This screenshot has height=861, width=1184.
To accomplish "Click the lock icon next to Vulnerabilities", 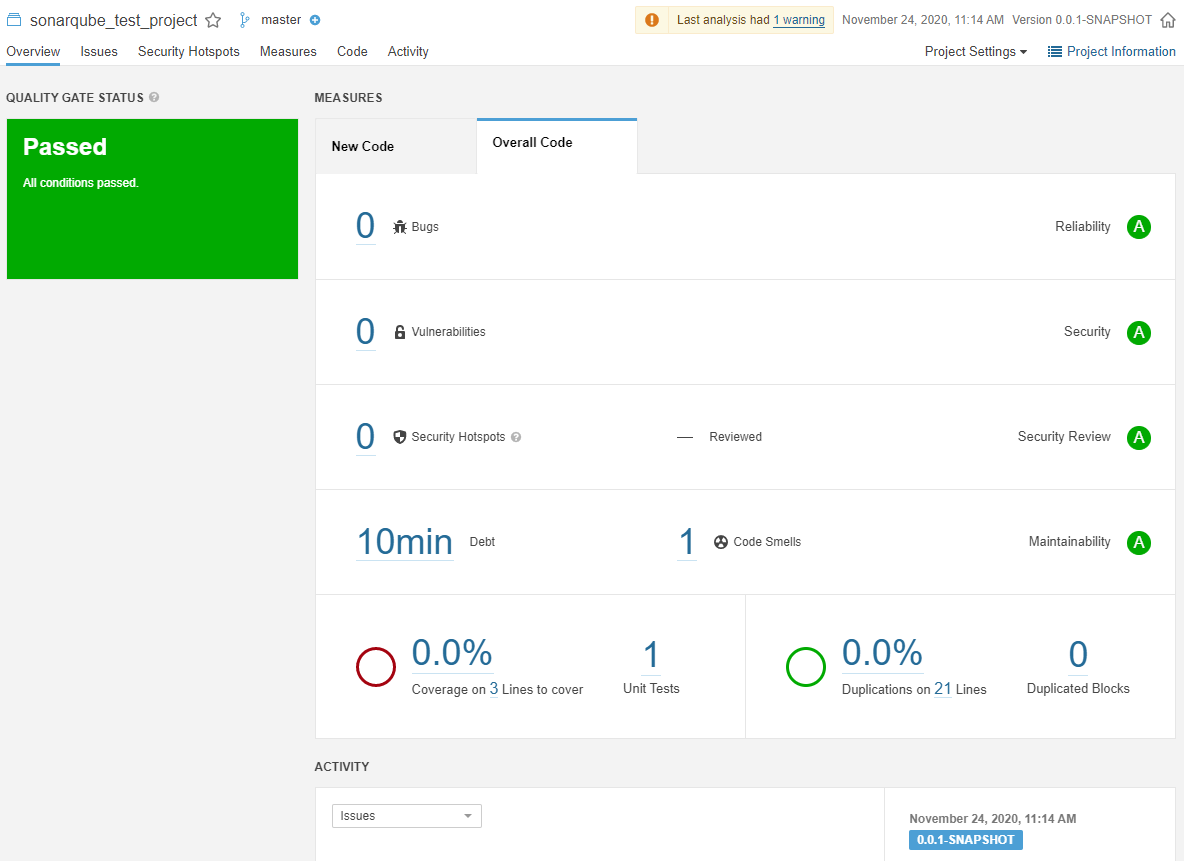I will (400, 332).
